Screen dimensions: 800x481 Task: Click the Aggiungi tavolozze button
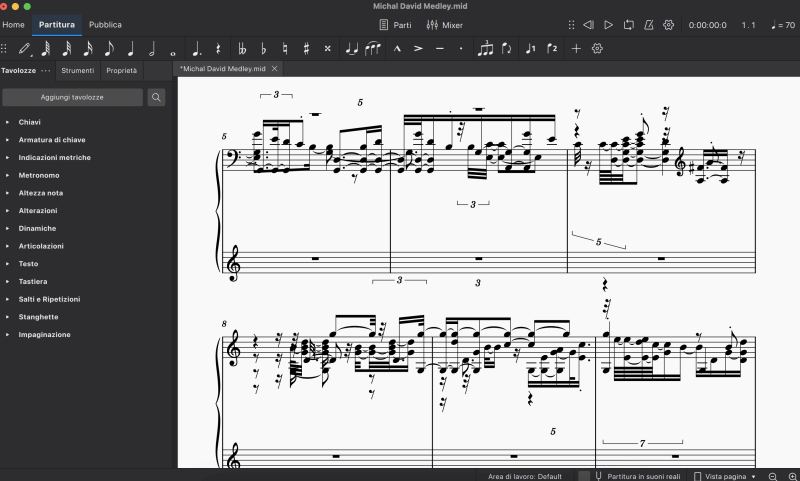coord(72,97)
